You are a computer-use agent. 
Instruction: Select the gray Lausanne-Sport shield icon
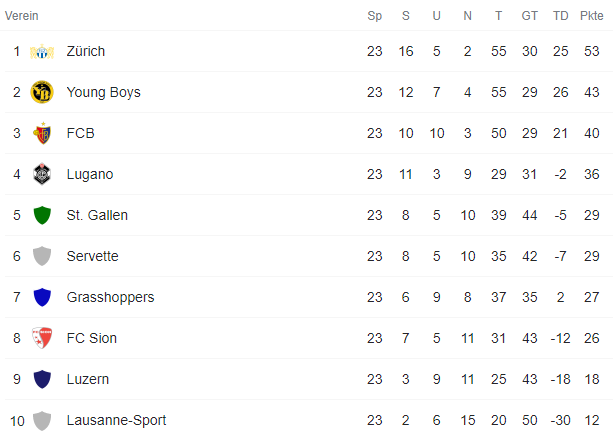42,421
